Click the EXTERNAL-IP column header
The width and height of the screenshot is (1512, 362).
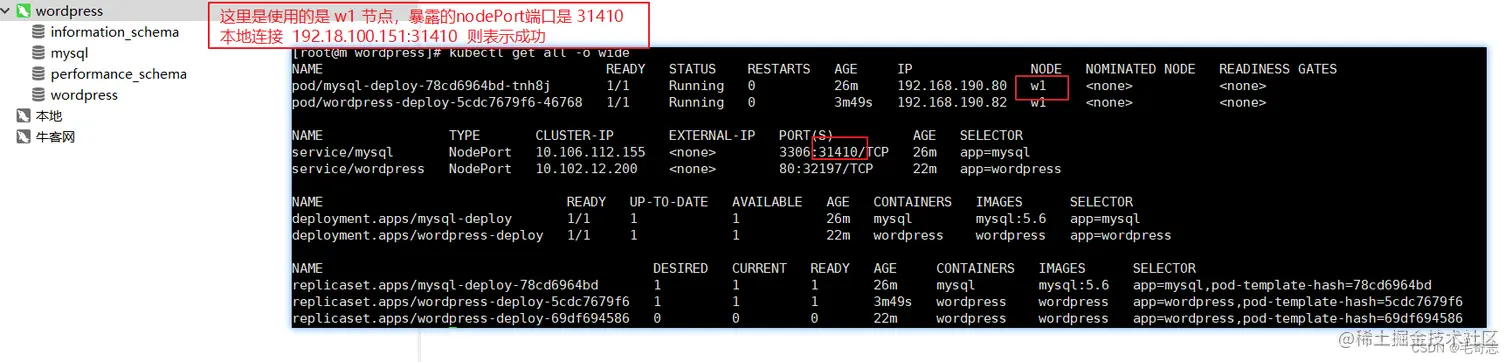pos(712,135)
